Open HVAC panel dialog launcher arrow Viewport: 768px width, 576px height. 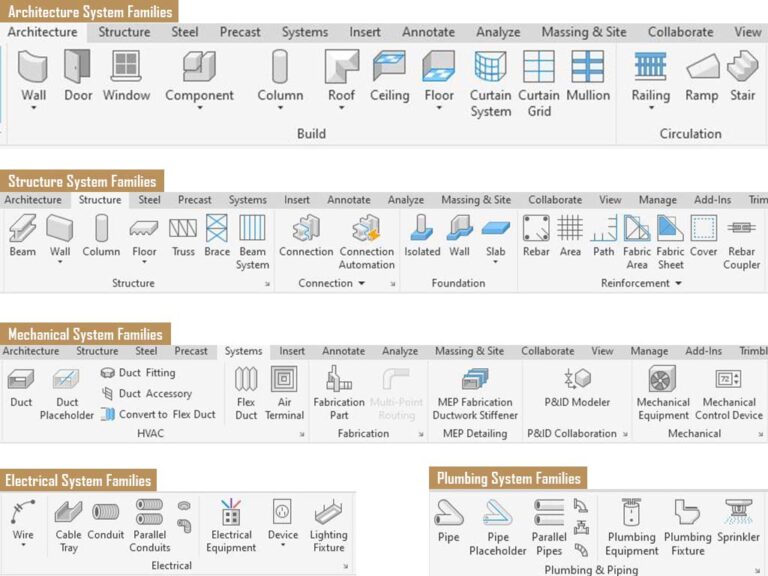point(302,435)
